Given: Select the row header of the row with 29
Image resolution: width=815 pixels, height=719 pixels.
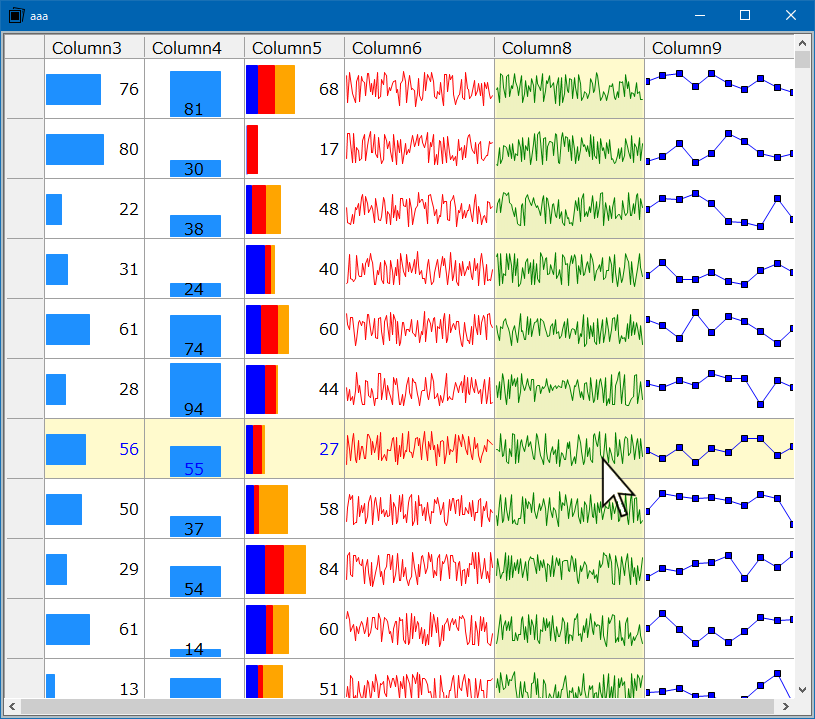Looking at the screenshot, I should [x=24, y=569].
